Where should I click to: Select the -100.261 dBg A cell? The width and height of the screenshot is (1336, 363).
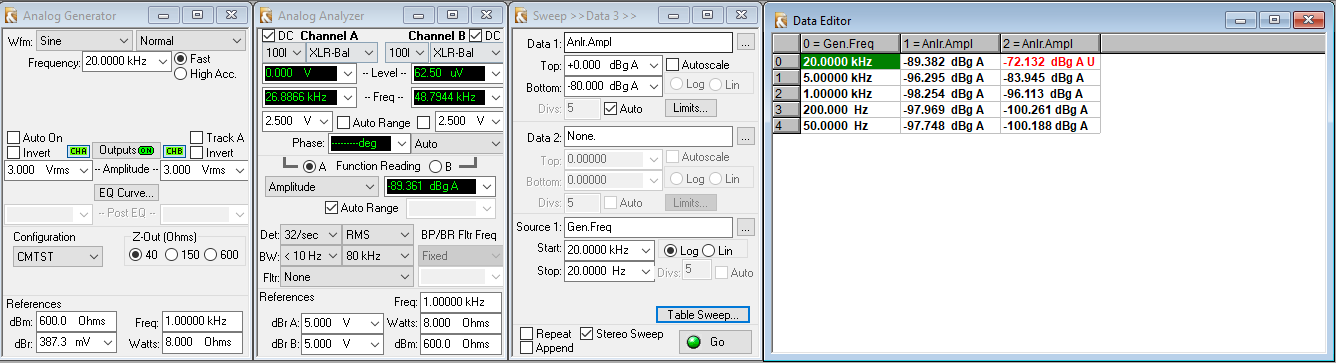(x=1050, y=109)
